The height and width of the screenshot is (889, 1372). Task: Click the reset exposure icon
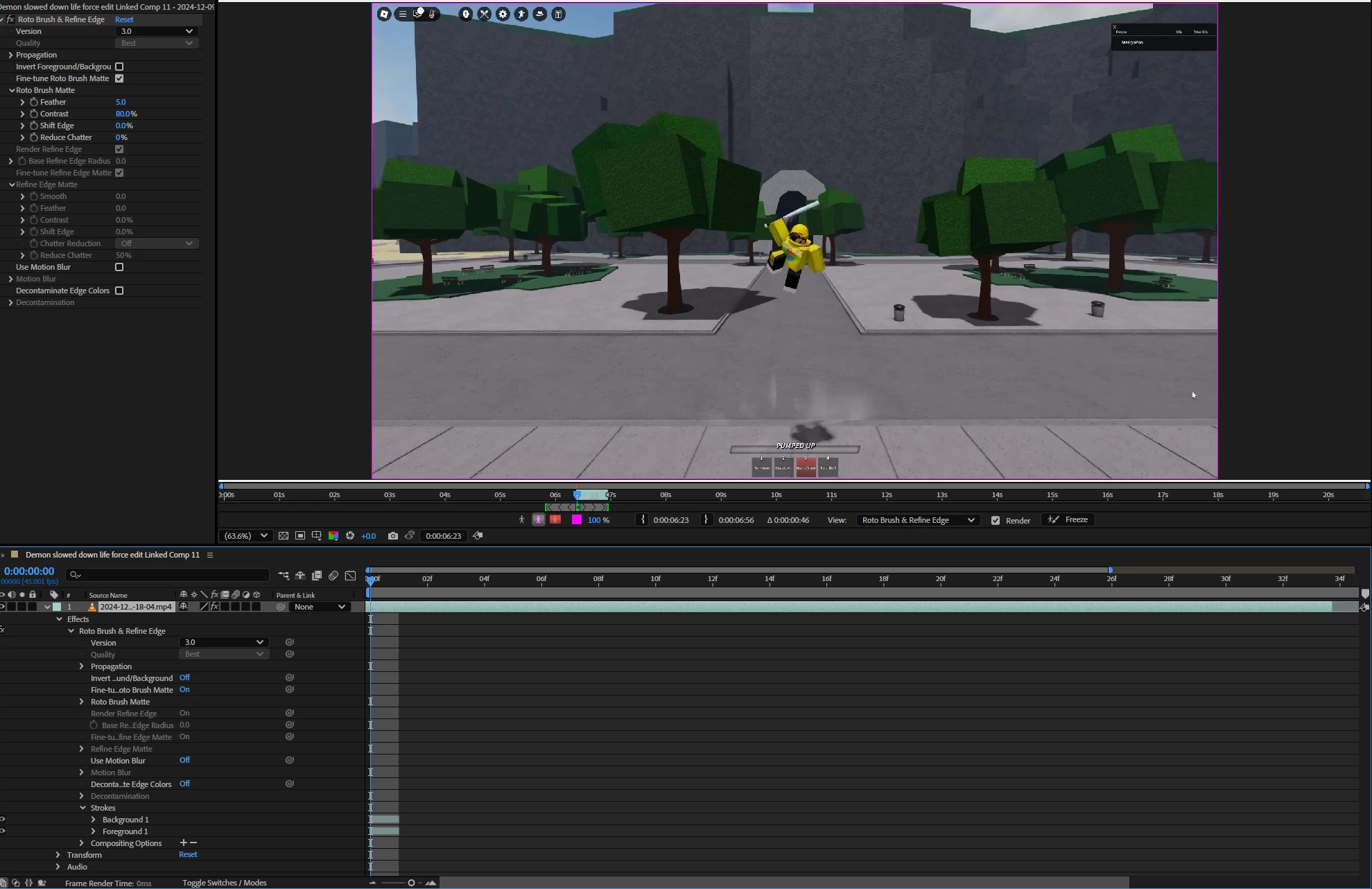coord(350,535)
